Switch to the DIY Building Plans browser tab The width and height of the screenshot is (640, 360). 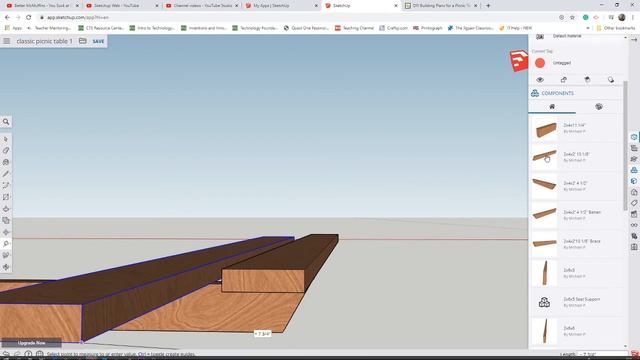pyautogui.click(x=441, y=6)
